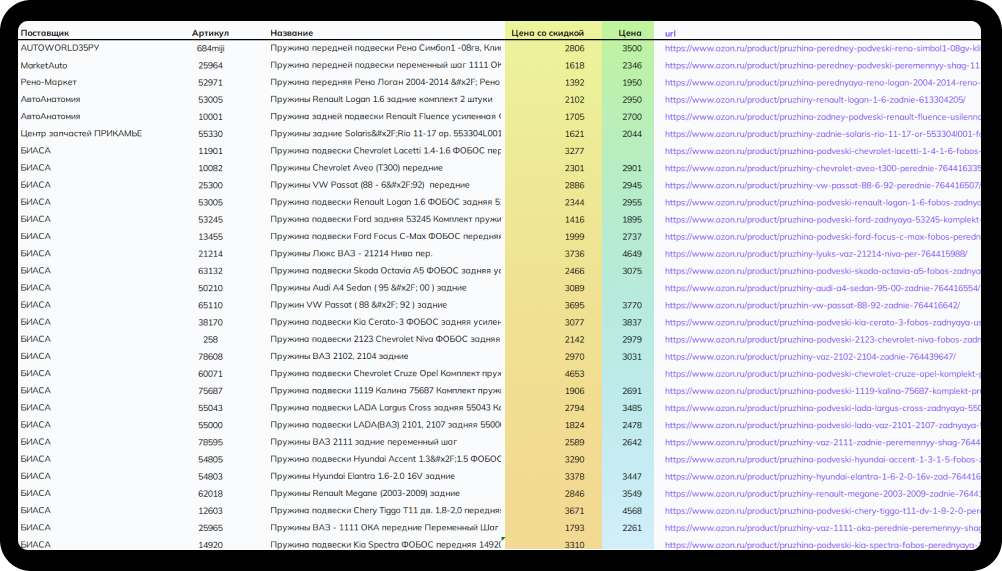Screen dimensions: 1002x571
Task: Select supplier cell Центр запчастей ПРИКАМЬЕ
Action: (x=81, y=133)
